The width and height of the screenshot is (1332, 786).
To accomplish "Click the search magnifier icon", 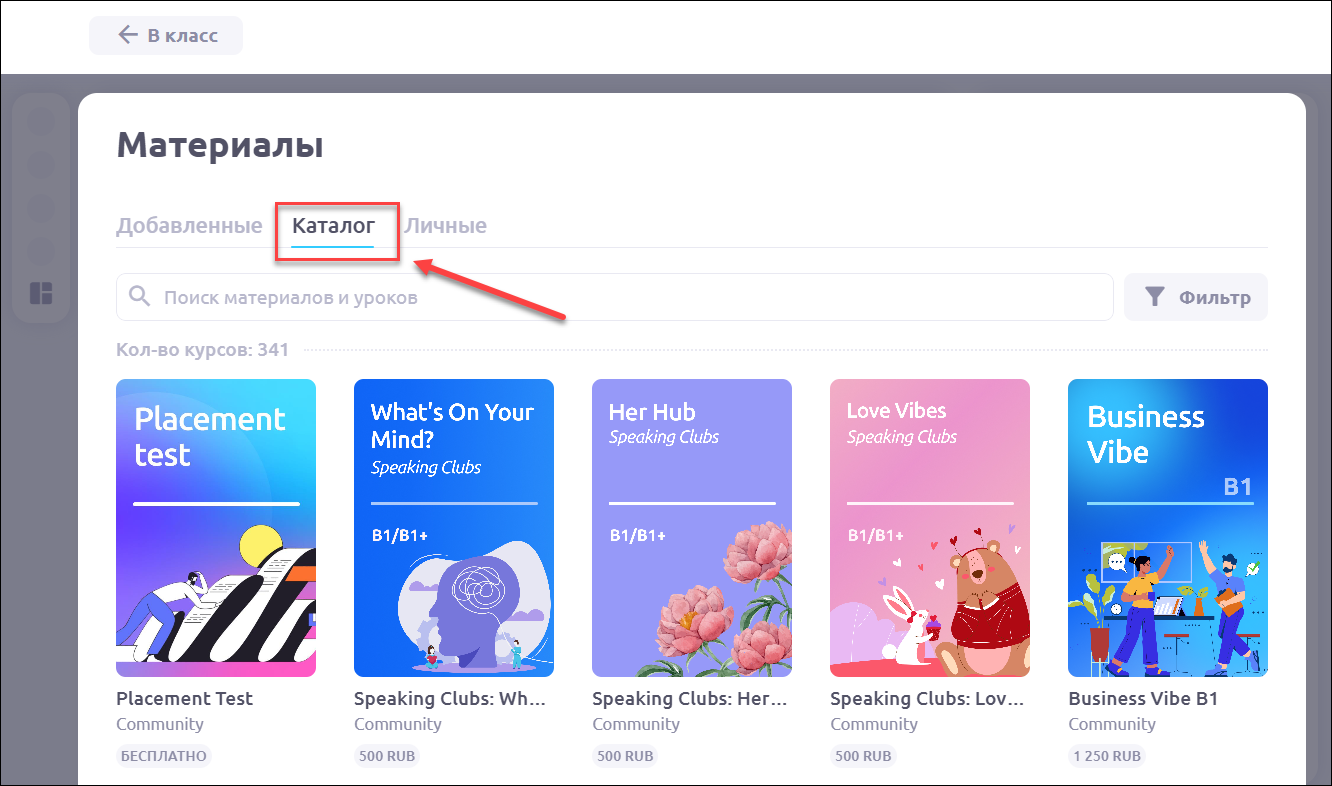I will [x=141, y=297].
